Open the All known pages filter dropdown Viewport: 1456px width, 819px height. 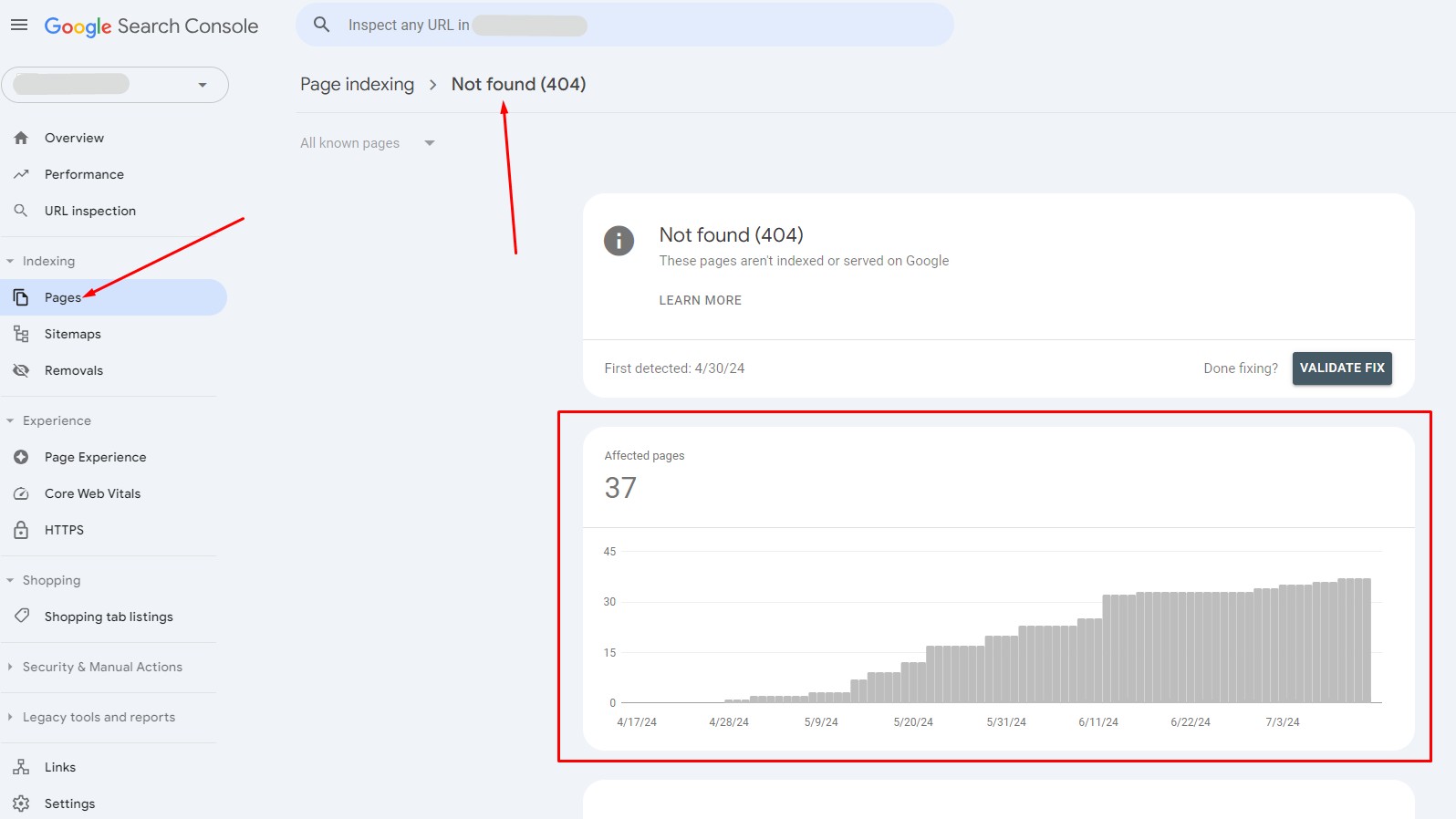367,143
